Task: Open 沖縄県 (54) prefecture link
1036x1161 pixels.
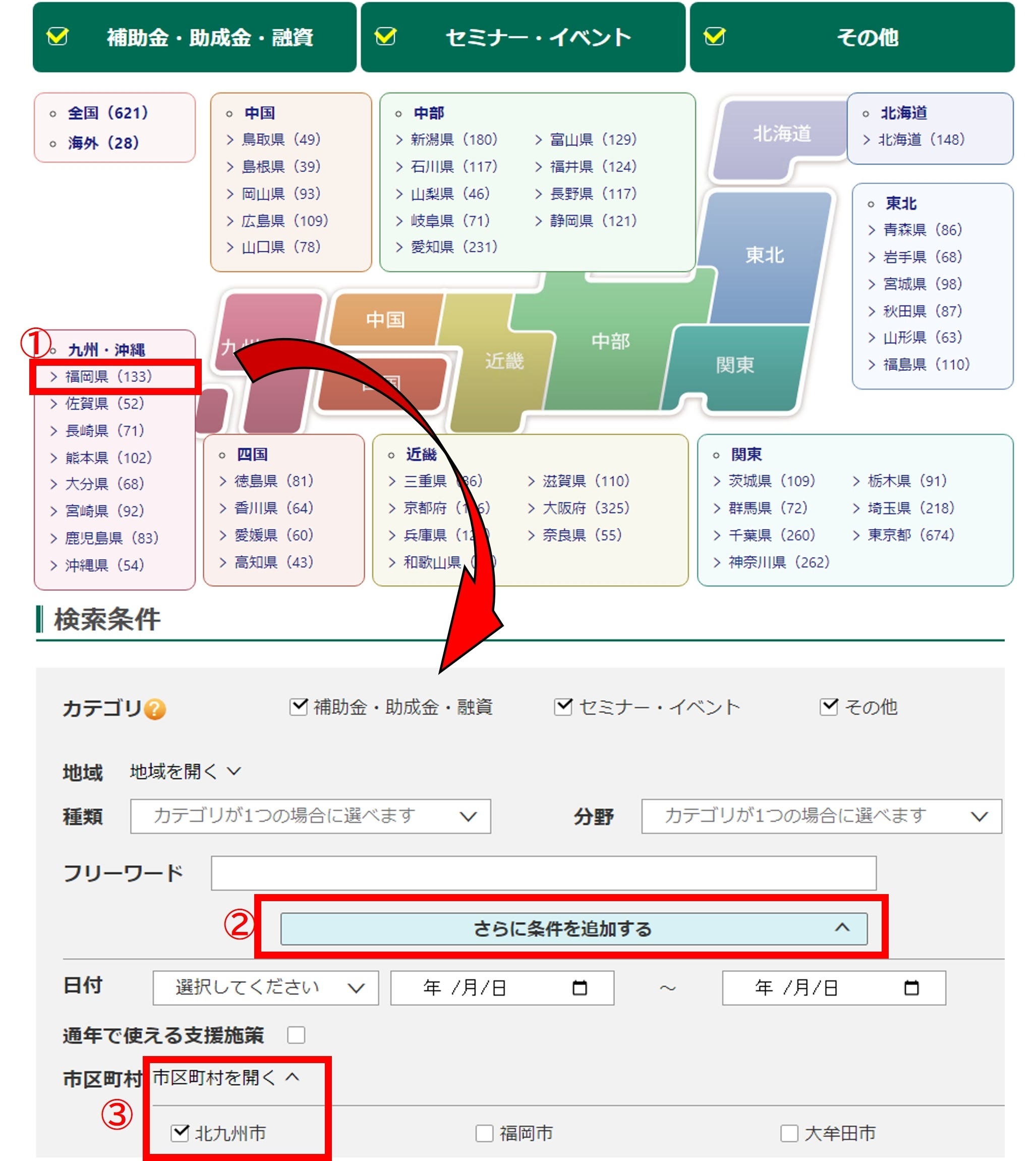Action: click(104, 566)
